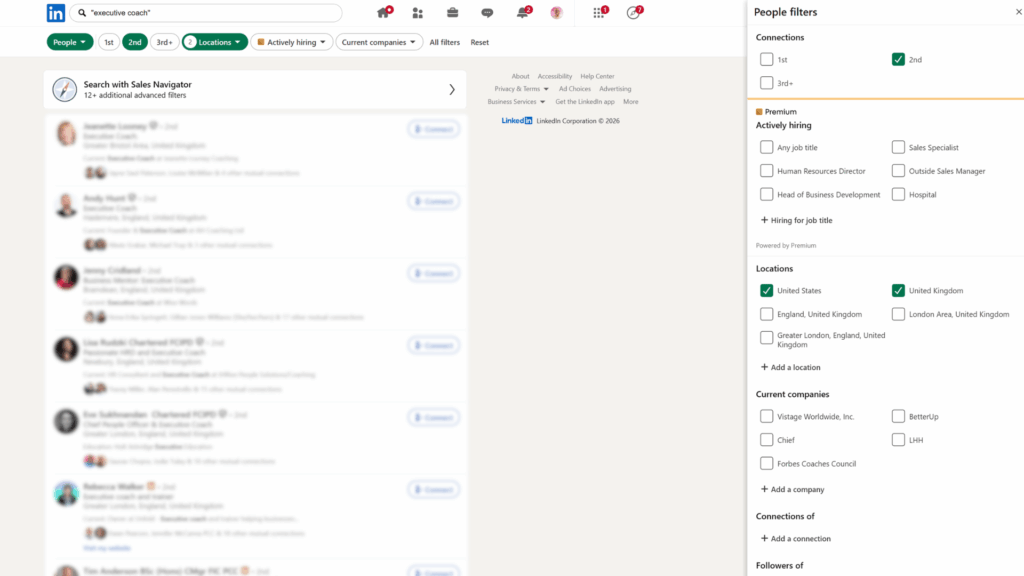Open the Messaging chat icon
Viewport: 1024px width, 576px height.
pos(487,12)
